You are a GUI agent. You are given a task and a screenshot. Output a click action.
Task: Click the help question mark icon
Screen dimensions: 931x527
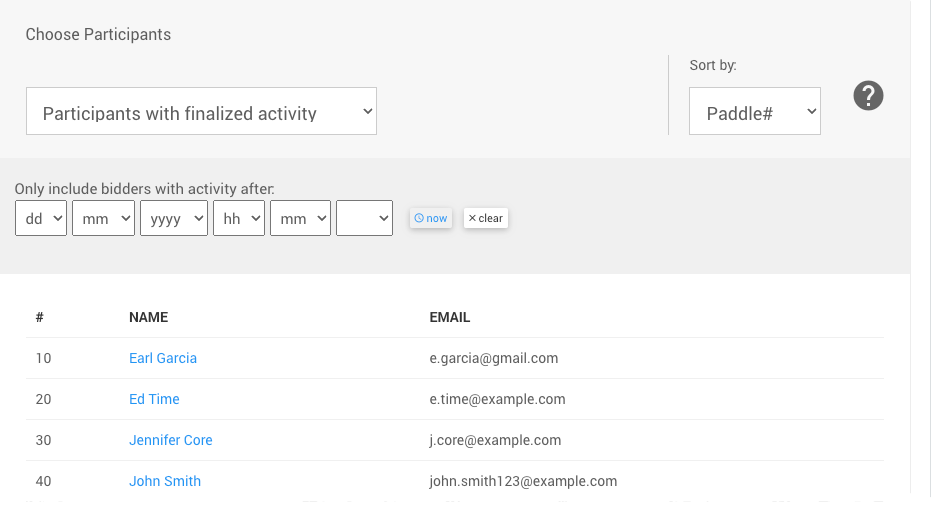click(x=868, y=96)
